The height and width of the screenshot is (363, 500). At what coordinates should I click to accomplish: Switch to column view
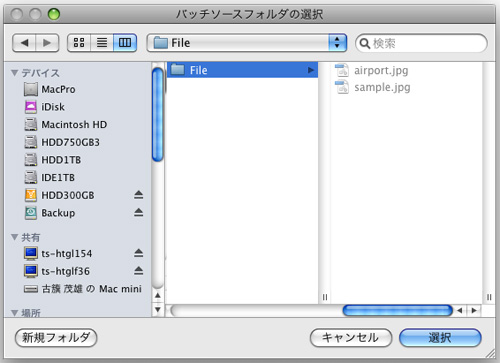(125, 43)
